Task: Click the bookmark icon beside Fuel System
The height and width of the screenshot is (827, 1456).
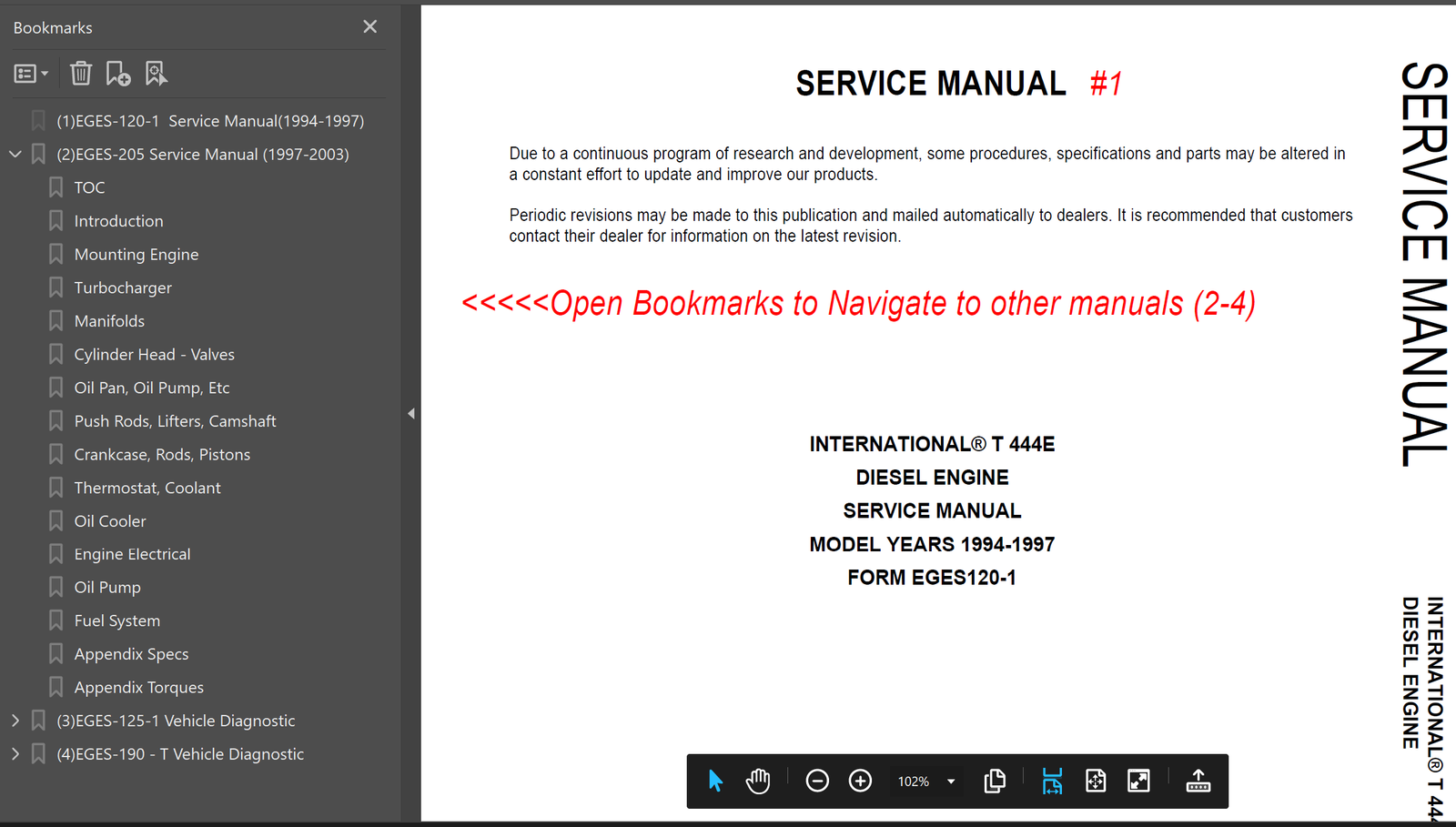Action: coord(56,620)
